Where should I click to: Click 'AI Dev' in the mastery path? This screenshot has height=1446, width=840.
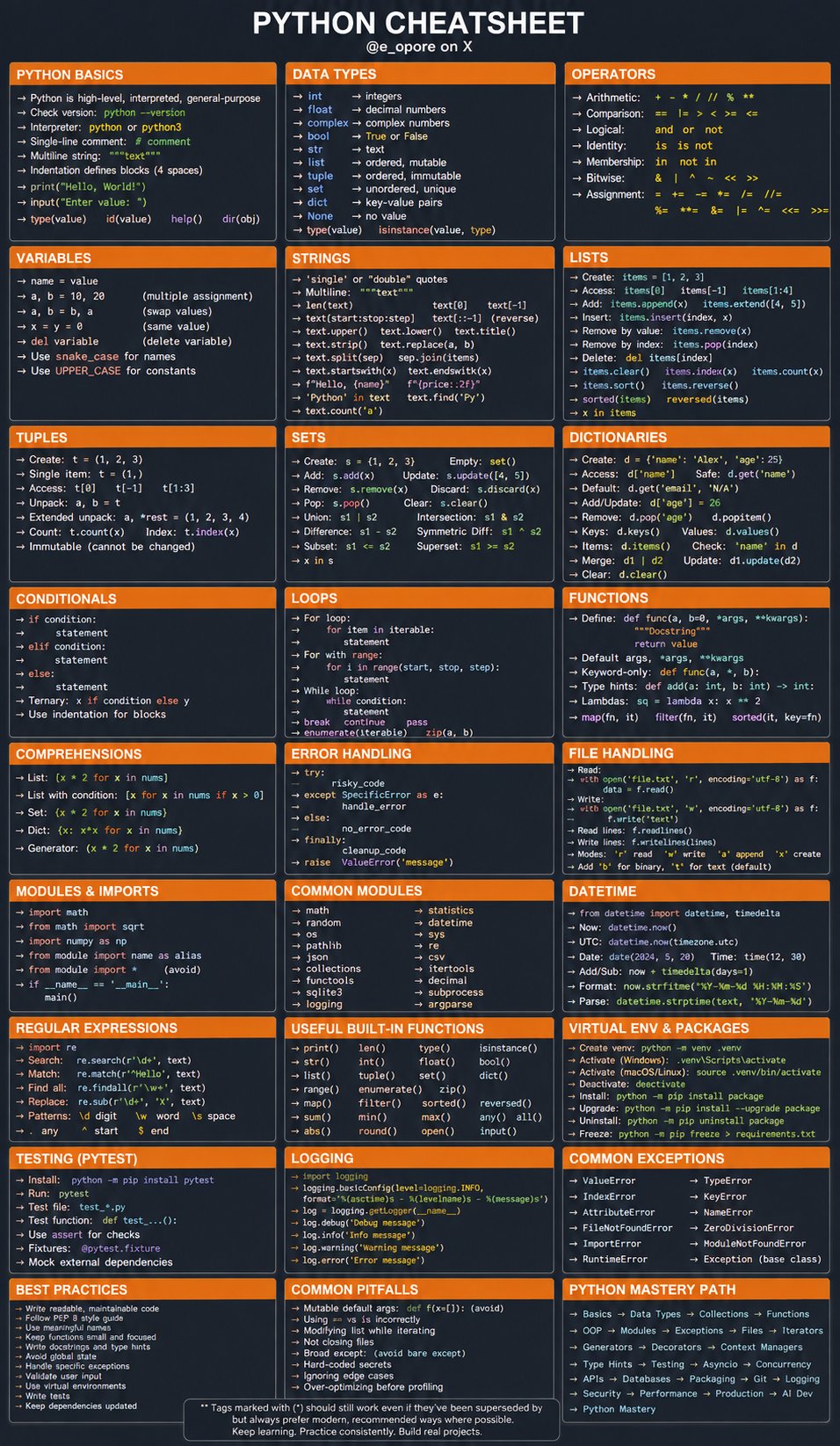pyautogui.click(x=798, y=1393)
